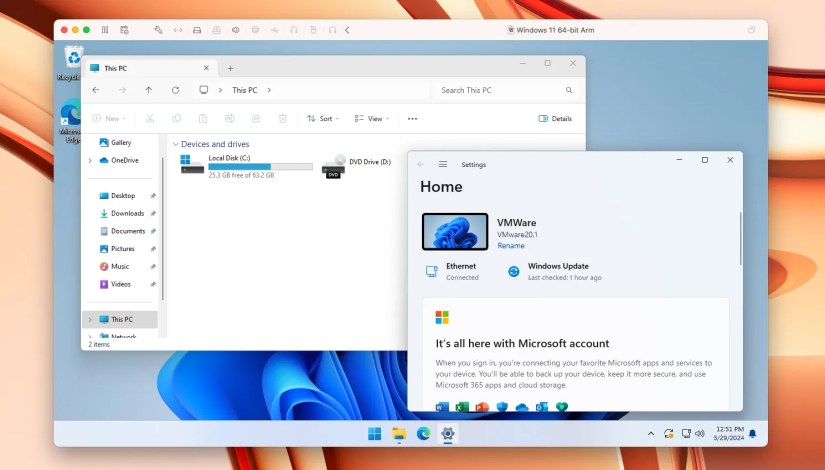The width and height of the screenshot is (825, 470).
Task: Click the Search This PC field
Action: point(507,90)
